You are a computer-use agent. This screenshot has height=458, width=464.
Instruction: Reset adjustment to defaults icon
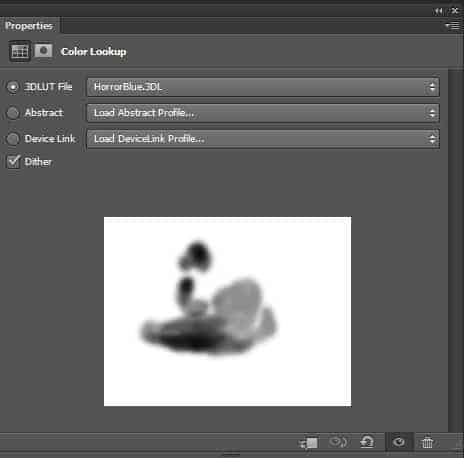pyautogui.click(x=367, y=442)
